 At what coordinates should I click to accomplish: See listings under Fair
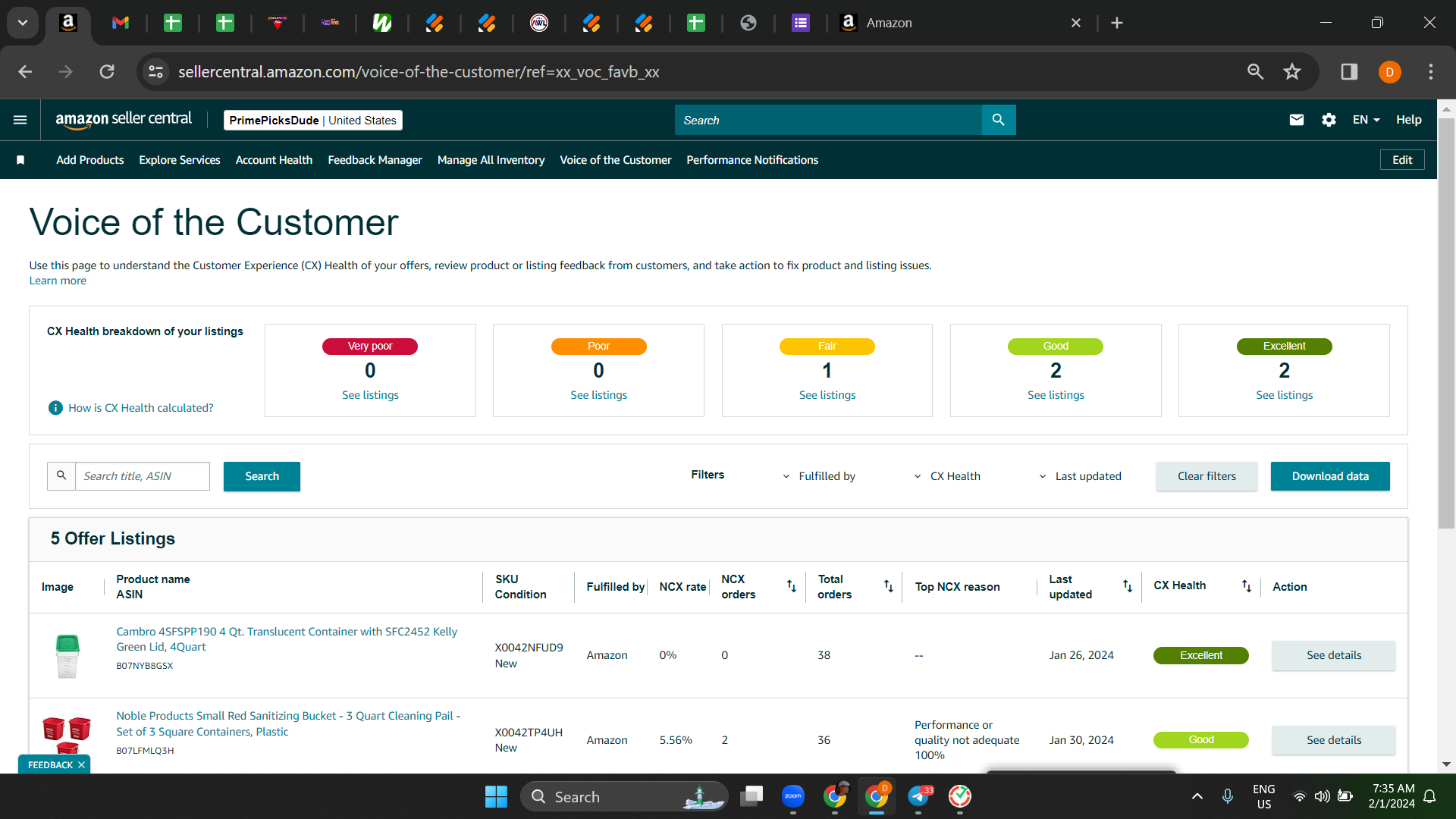(x=827, y=395)
